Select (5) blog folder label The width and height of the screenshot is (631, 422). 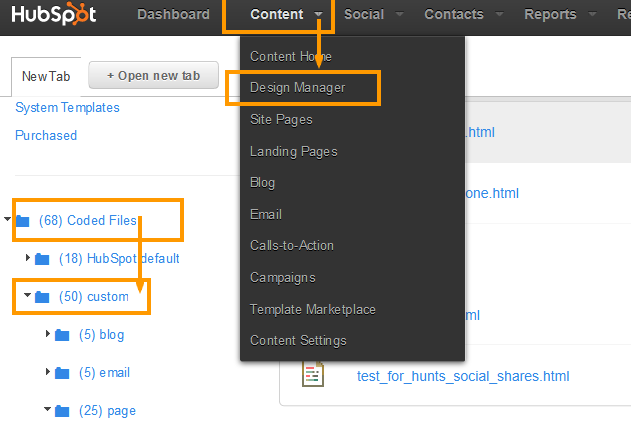point(101,335)
